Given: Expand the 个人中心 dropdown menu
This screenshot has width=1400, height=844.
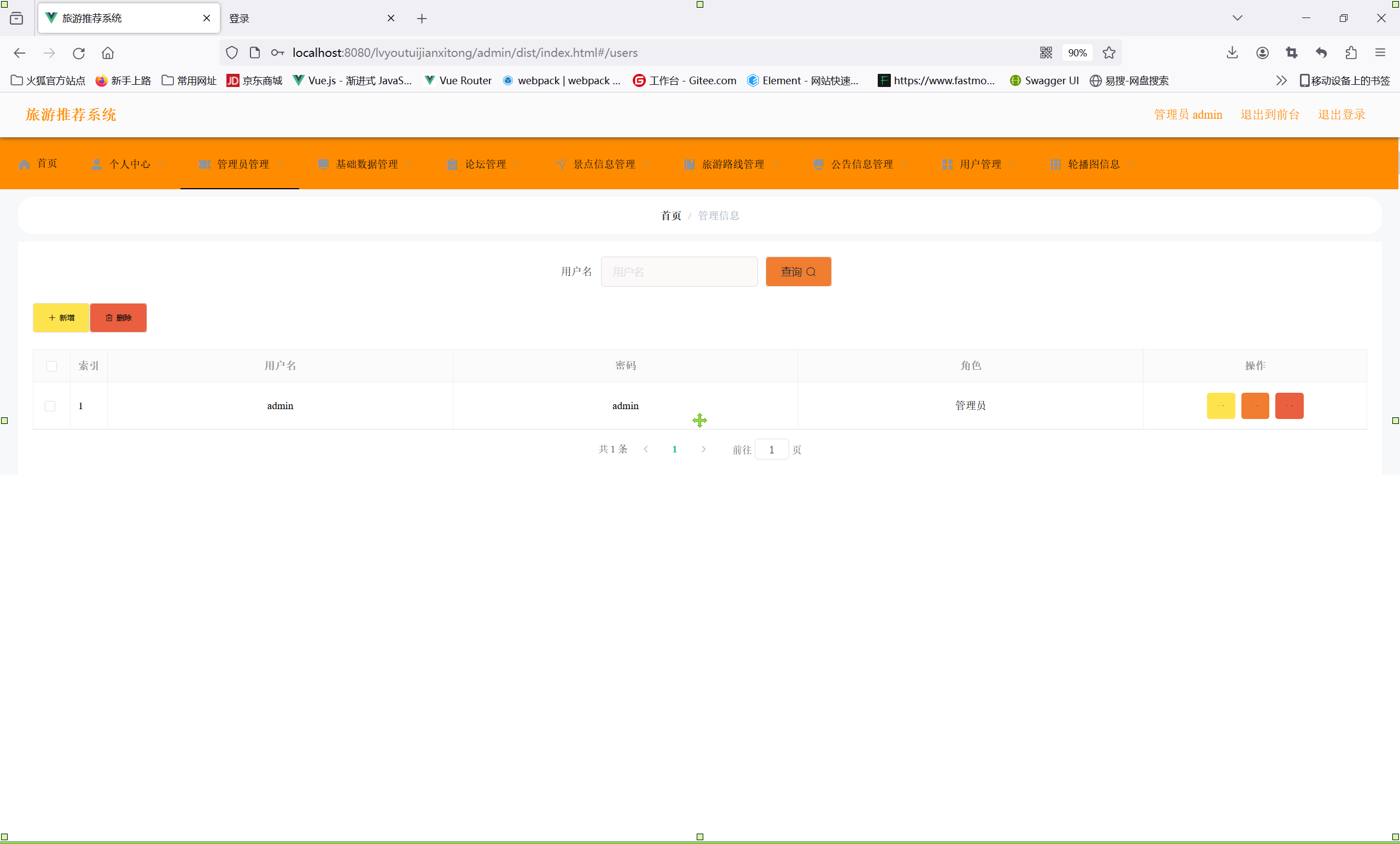Looking at the screenshot, I should [129, 164].
